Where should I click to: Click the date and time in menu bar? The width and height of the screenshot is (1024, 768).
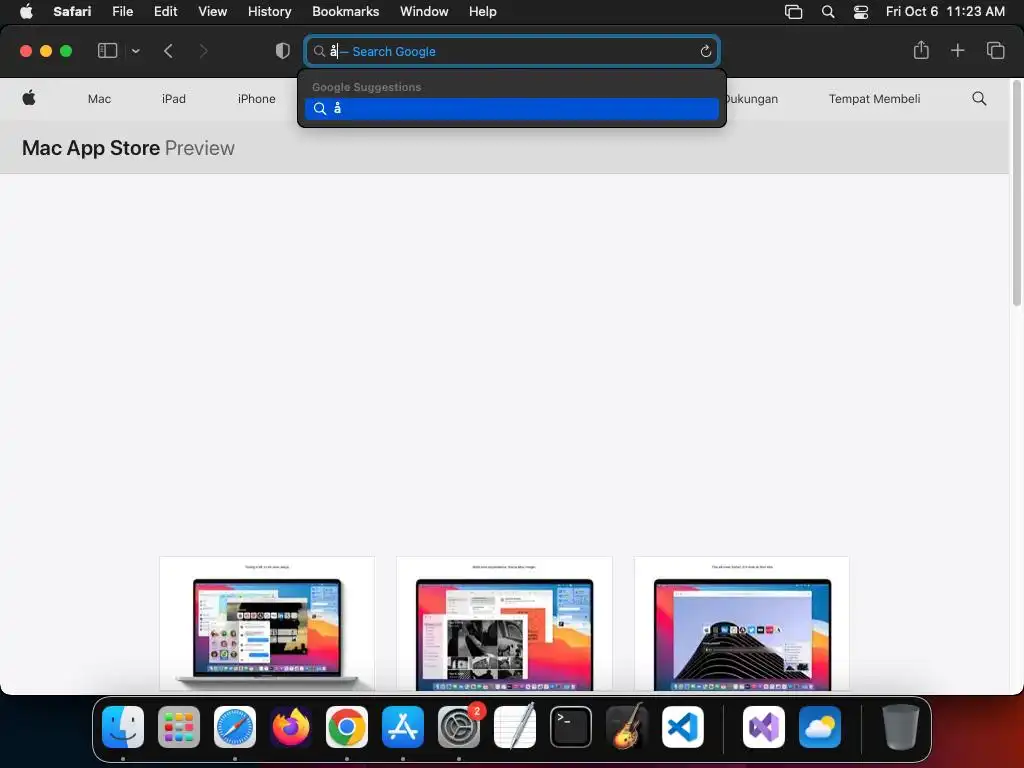click(945, 11)
